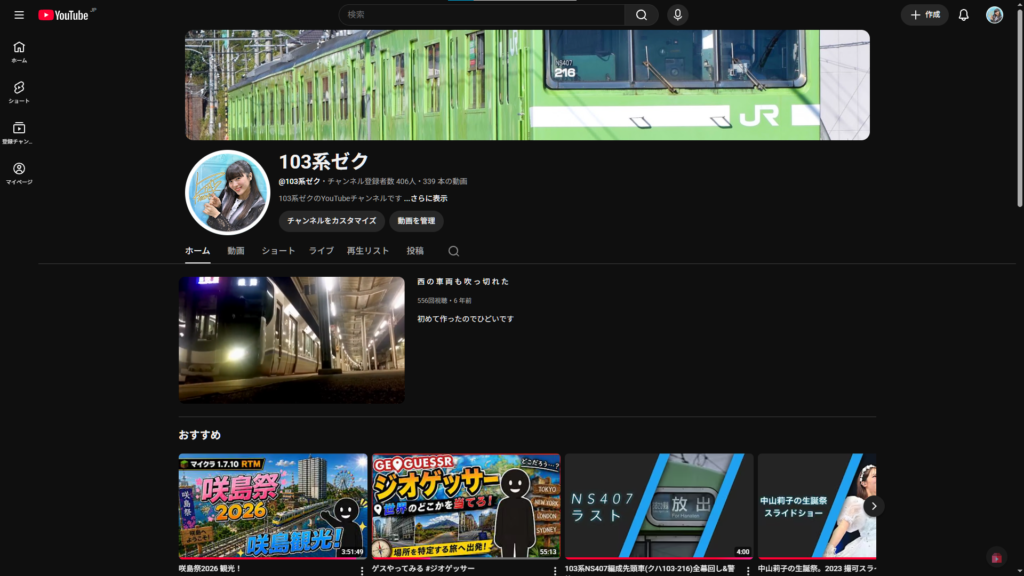Search within channel using magnifier icon
Image resolution: width=1024 pixels, height=576 pixels.
[453, 251]
